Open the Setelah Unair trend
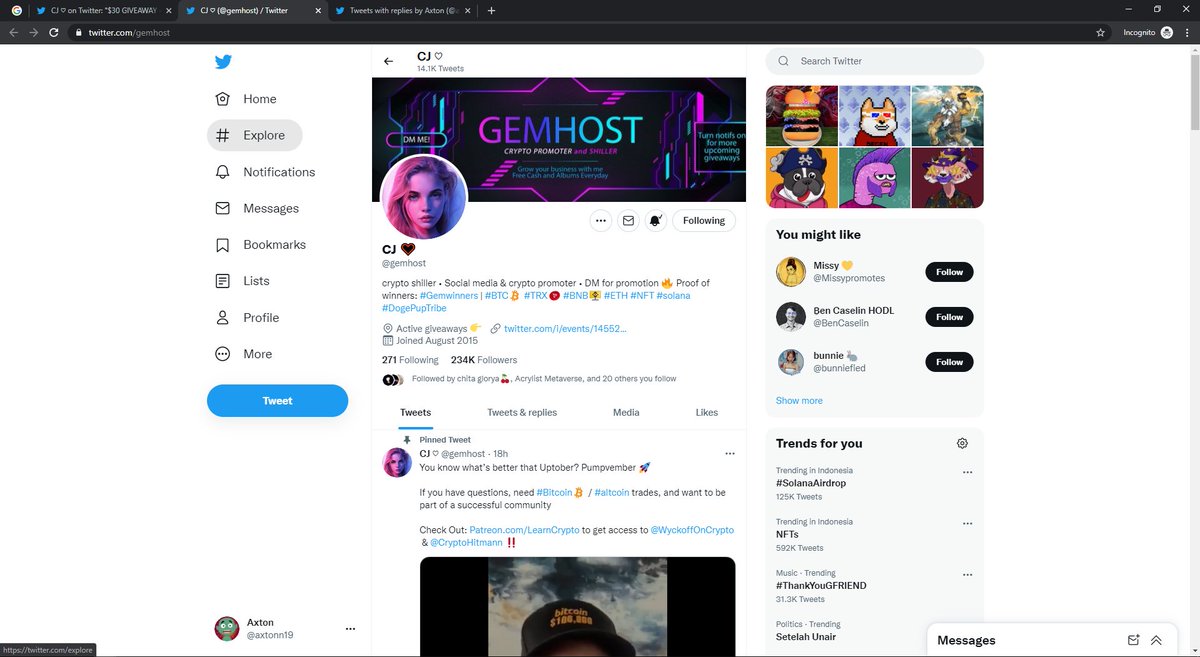 tap(806, 637)
